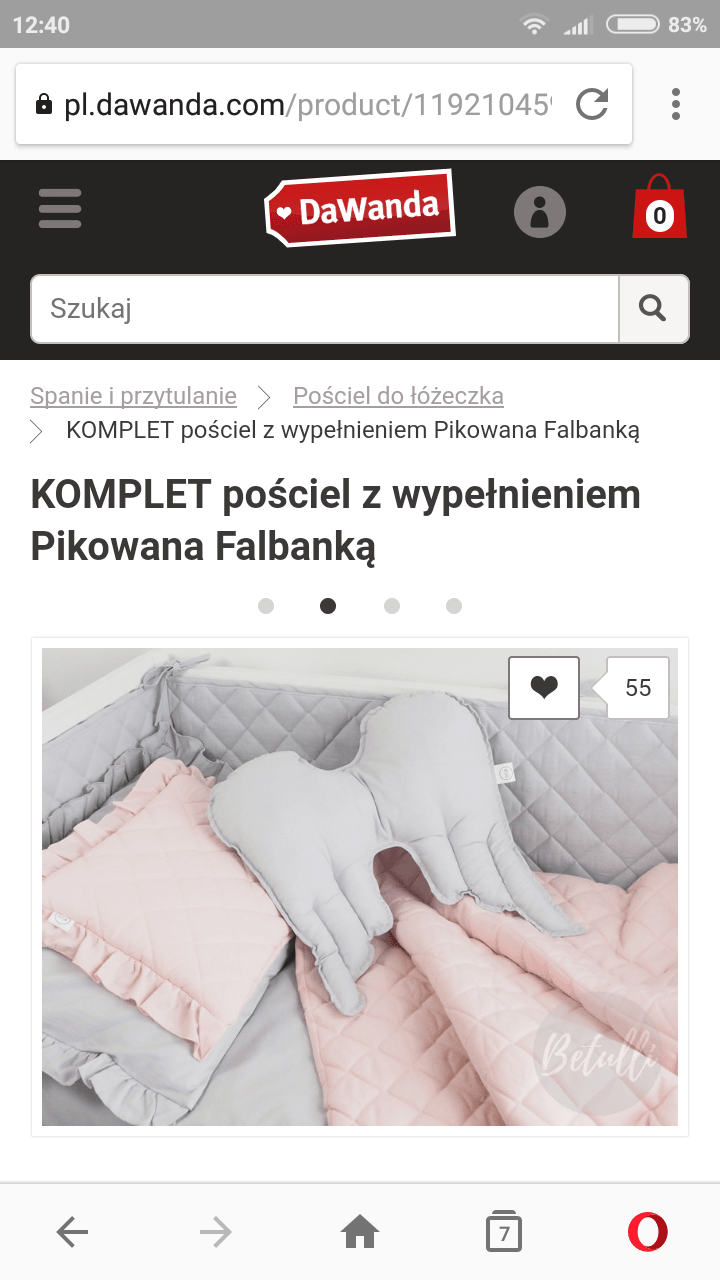Screen dimensions: 720x1280
Task: Go back with the browser back arrow
Action: click(72, 1232)
